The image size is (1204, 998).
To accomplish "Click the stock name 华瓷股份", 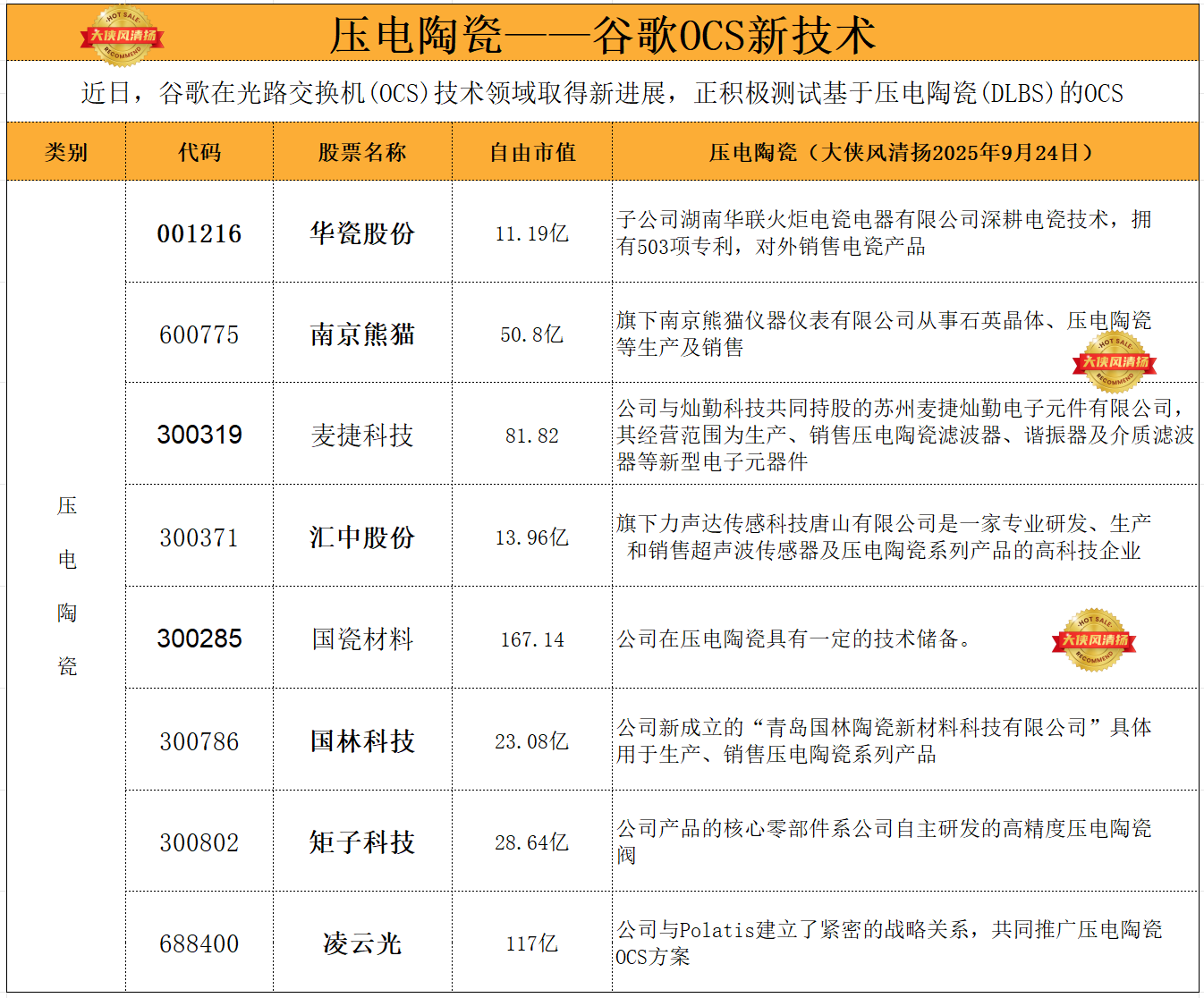I will (x=362, y=233).
